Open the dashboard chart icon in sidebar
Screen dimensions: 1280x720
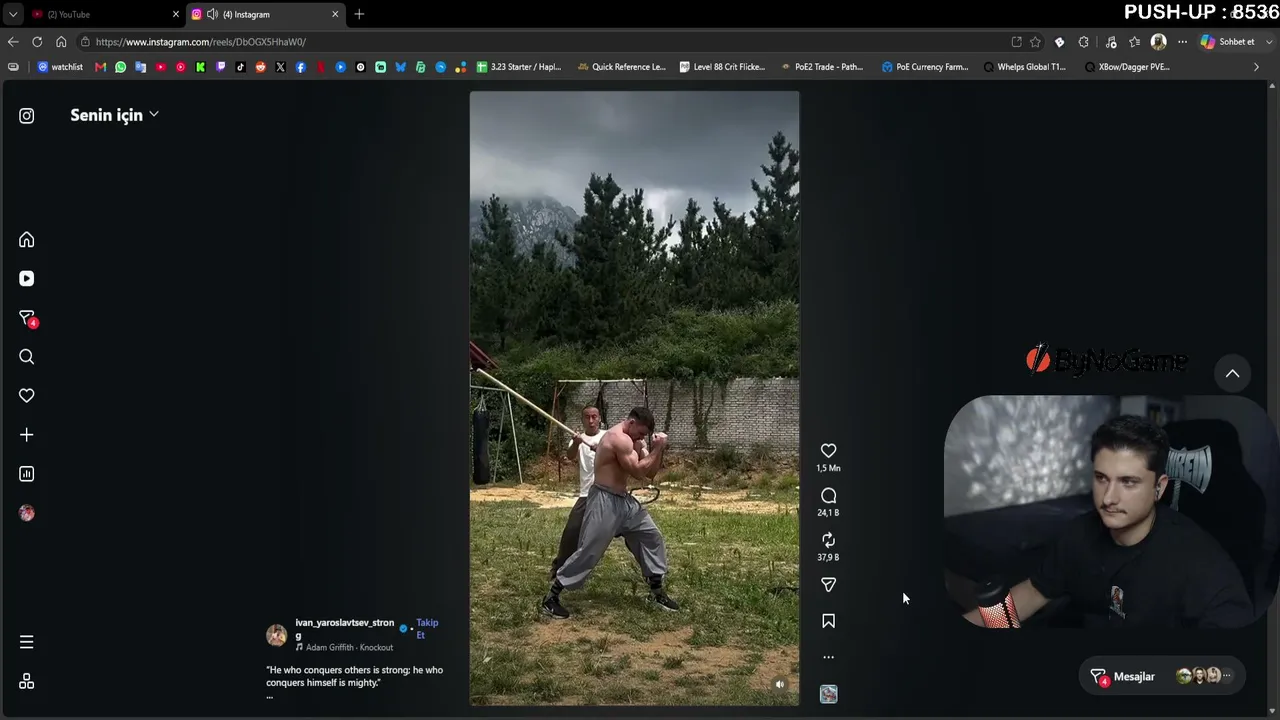(x=27, y=474)
